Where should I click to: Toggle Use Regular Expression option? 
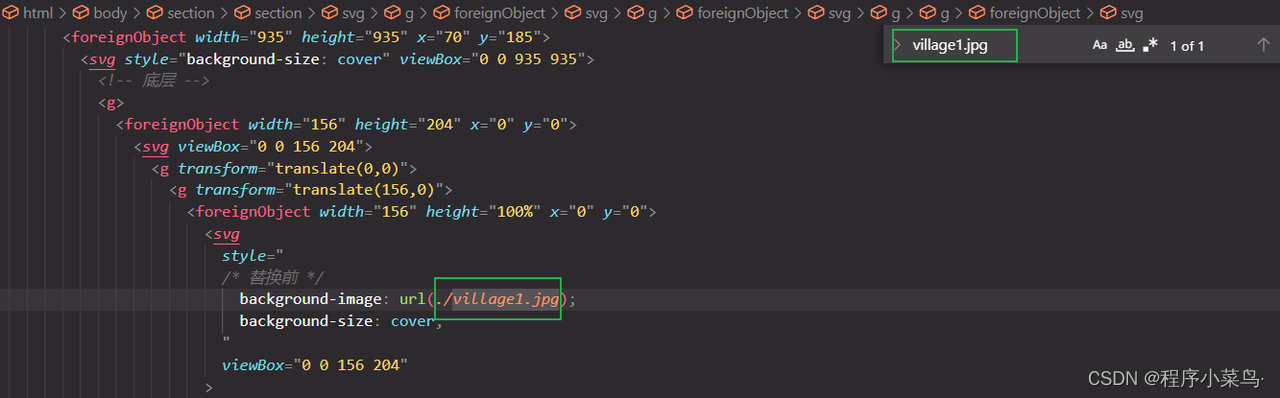[1150, 45]
